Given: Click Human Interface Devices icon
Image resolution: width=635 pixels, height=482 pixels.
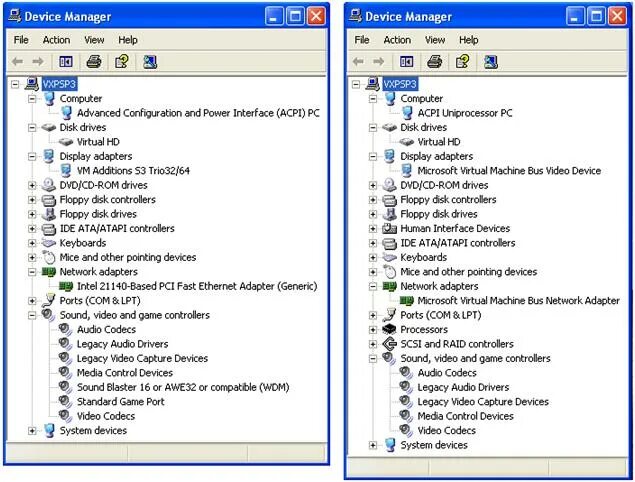Looking at the screenshot, I should click(x=389, y=228).
